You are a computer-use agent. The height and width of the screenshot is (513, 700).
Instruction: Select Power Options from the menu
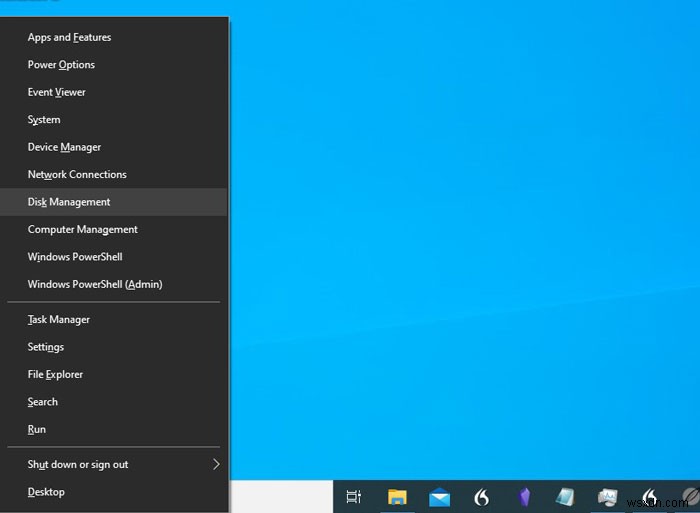(x=114, y=65)
